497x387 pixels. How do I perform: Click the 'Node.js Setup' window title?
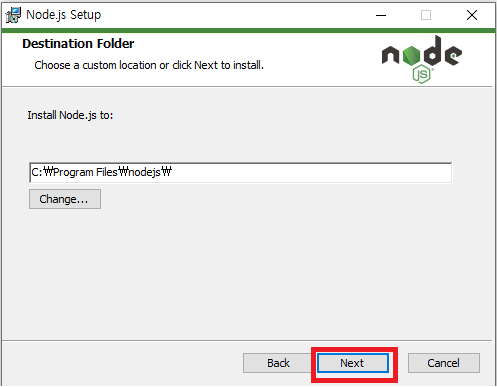pyautogui.click(x=64, y=15)
